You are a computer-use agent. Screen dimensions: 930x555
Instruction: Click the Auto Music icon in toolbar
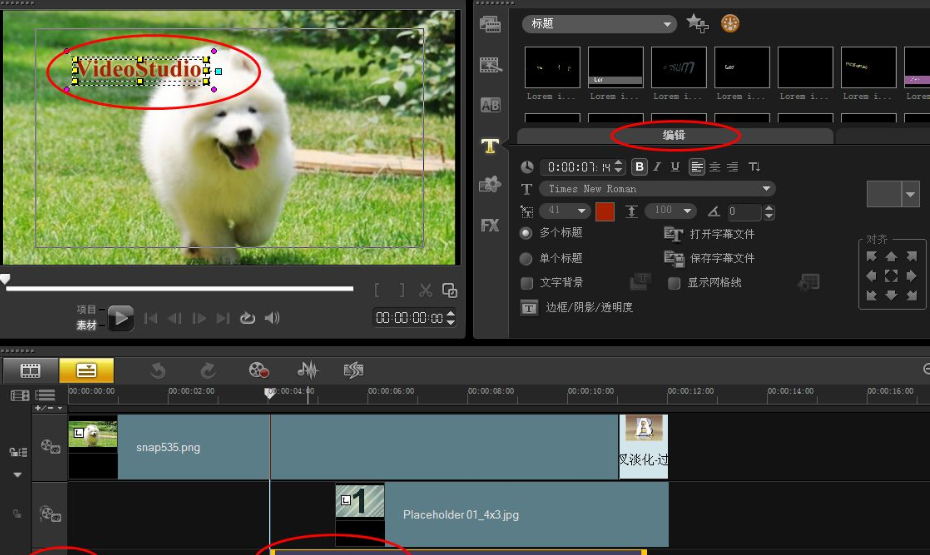(x=353, y=370)
